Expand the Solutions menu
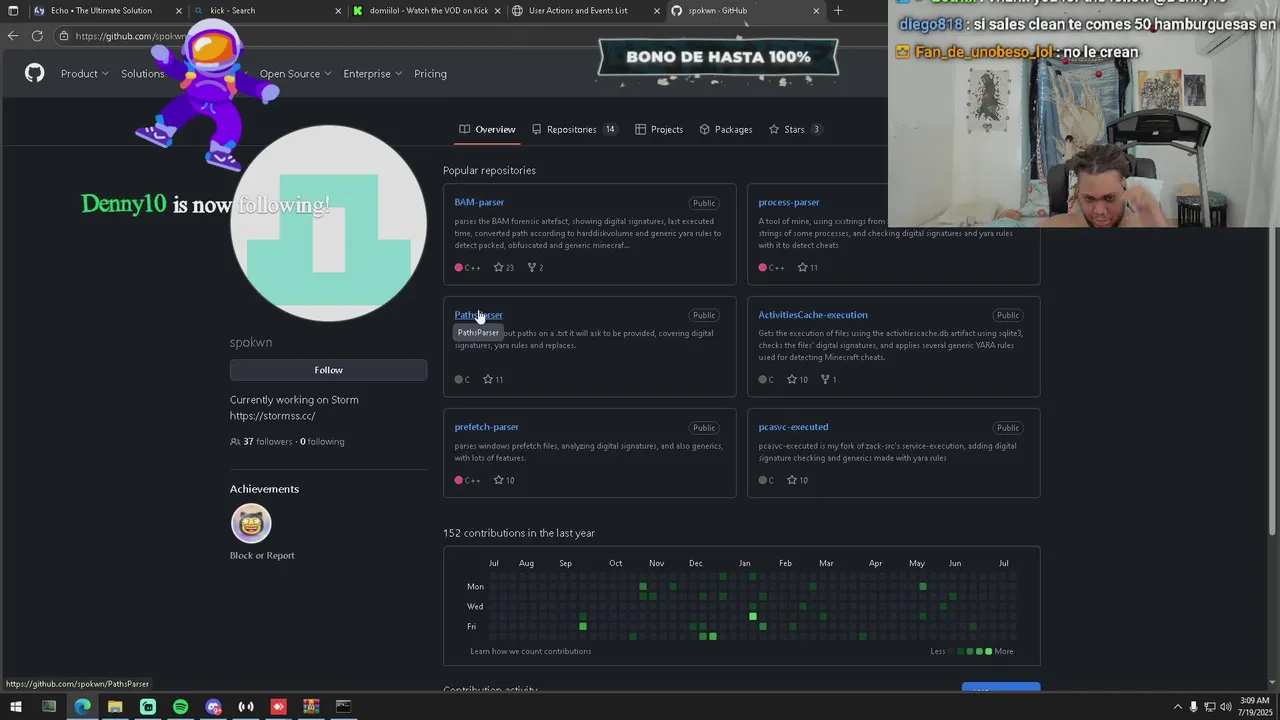Image resolution: width=1280 pixels, height=720 pixels. coord(143,74)
